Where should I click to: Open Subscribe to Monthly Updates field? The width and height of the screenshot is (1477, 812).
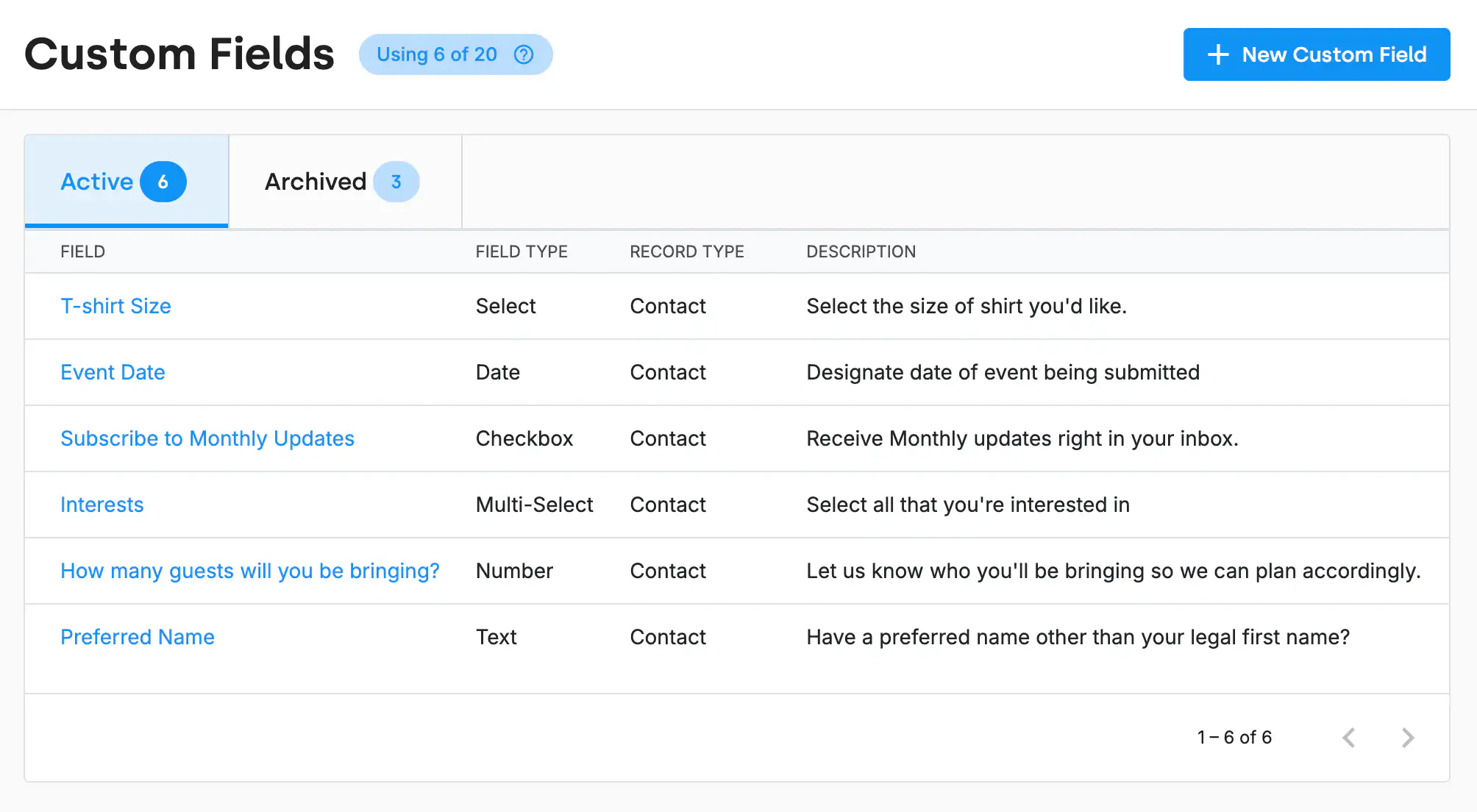pos(207,438)
